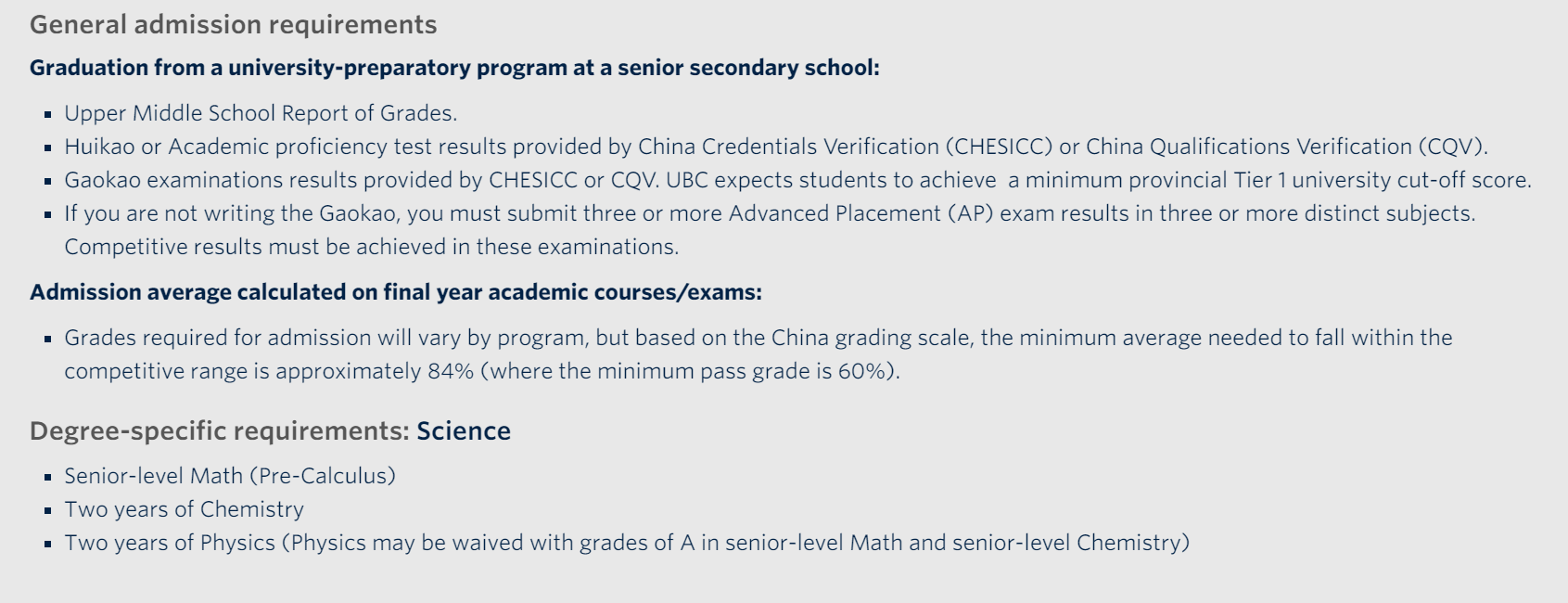This screenshot has height=603, width=1568.
Task: Click the 'Admission average calculated on final year' subheading
Action: pyautogui.click(x=395, y=292)
